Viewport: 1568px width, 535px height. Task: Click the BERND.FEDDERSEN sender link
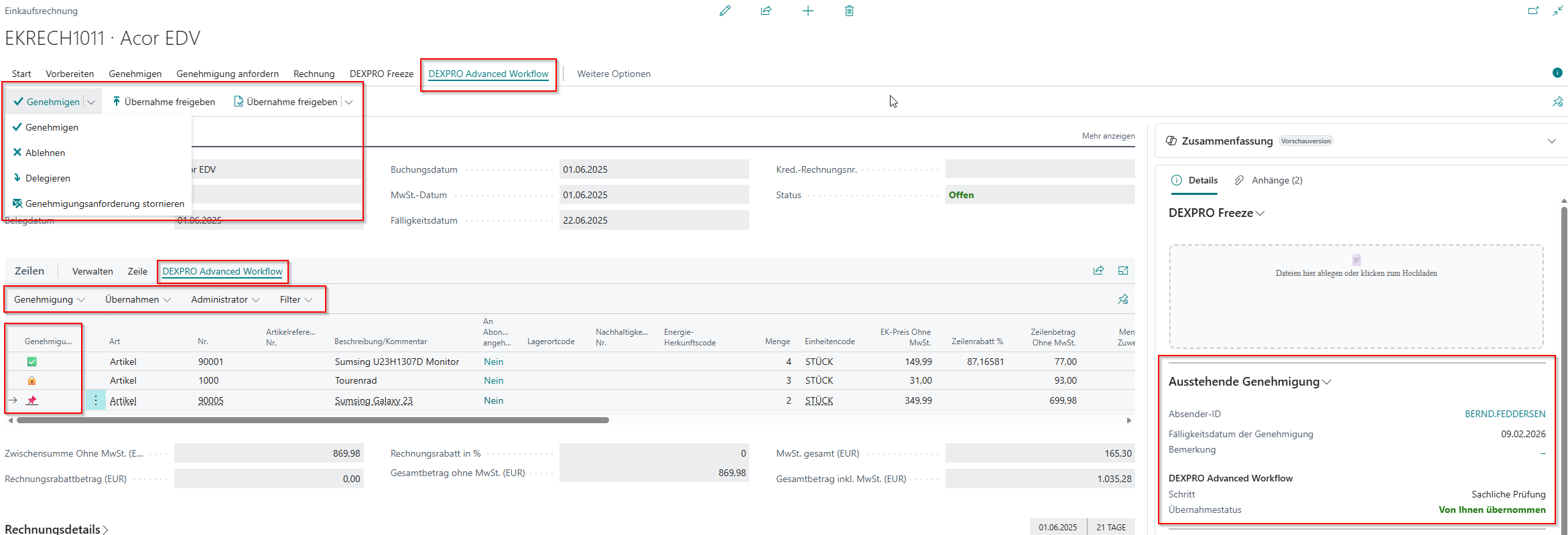(x=1504, y=414)
